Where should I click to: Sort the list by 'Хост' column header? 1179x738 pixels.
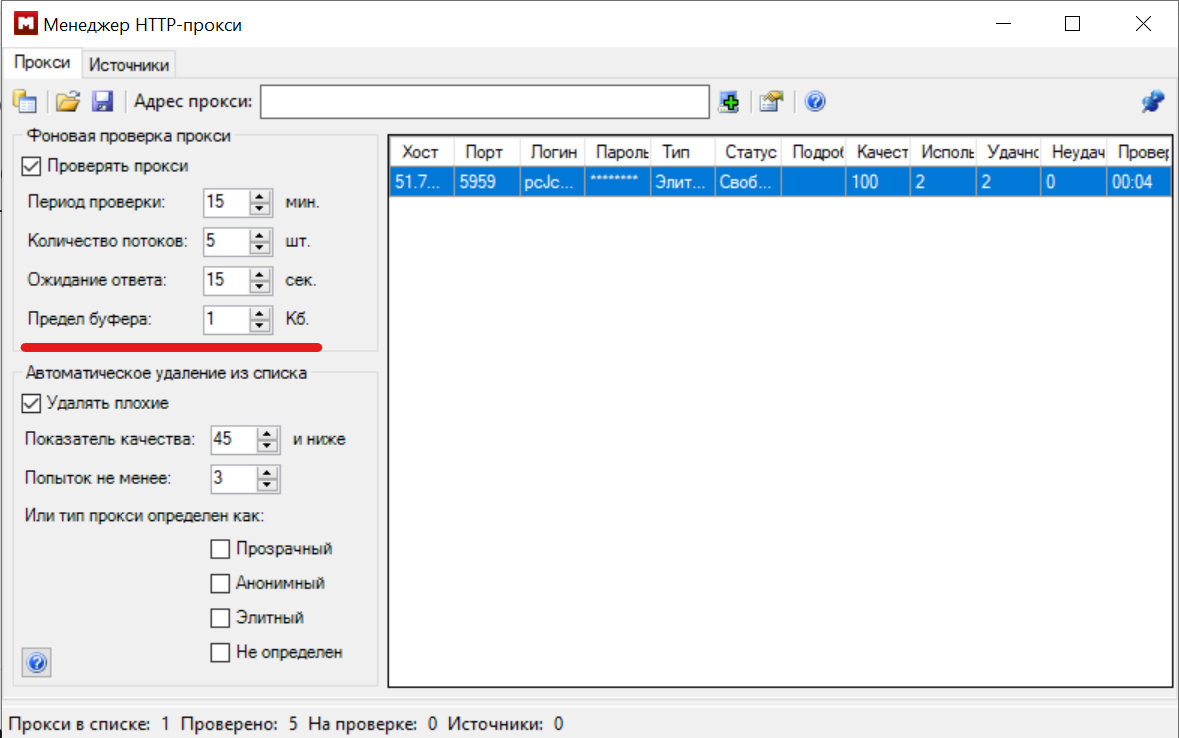point(420,152)
